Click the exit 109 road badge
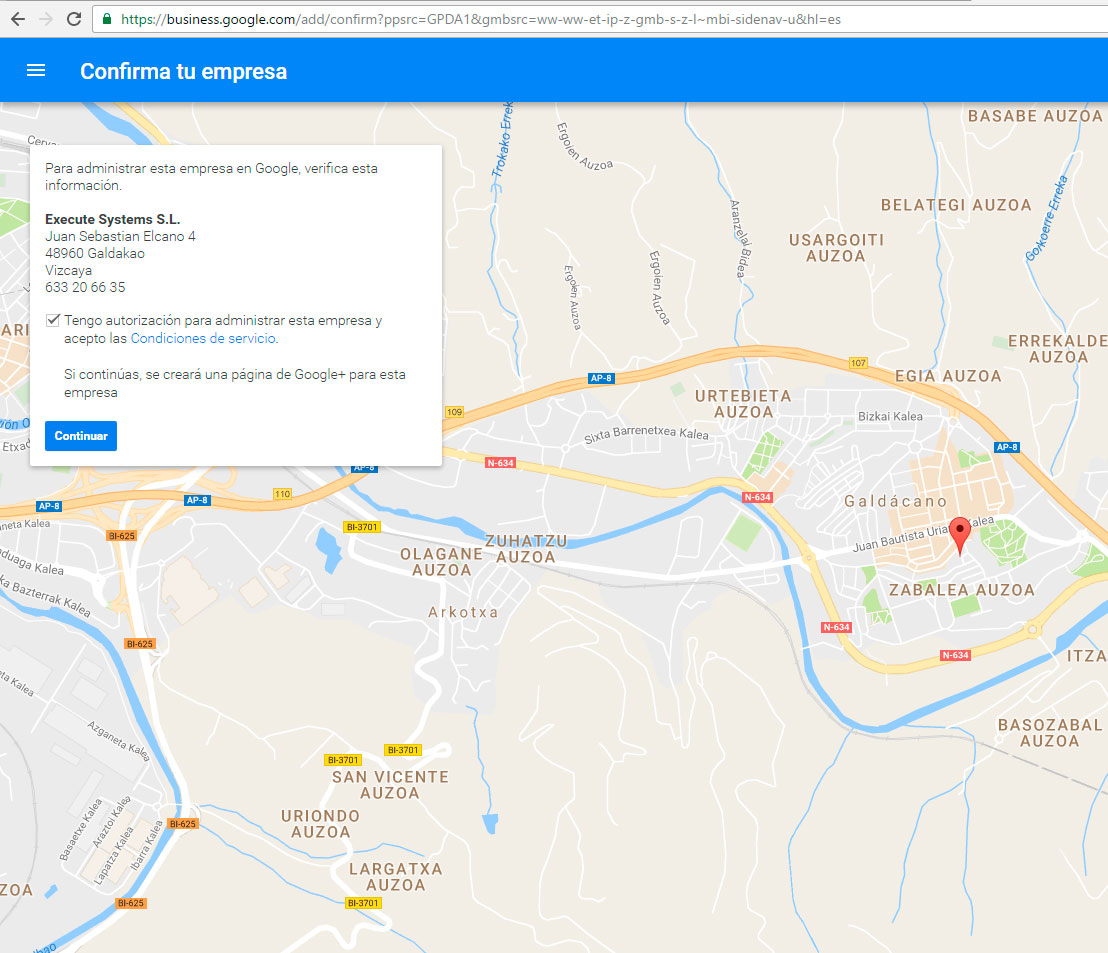Viewport: 1108px width, 953px height. click(455, 412)
